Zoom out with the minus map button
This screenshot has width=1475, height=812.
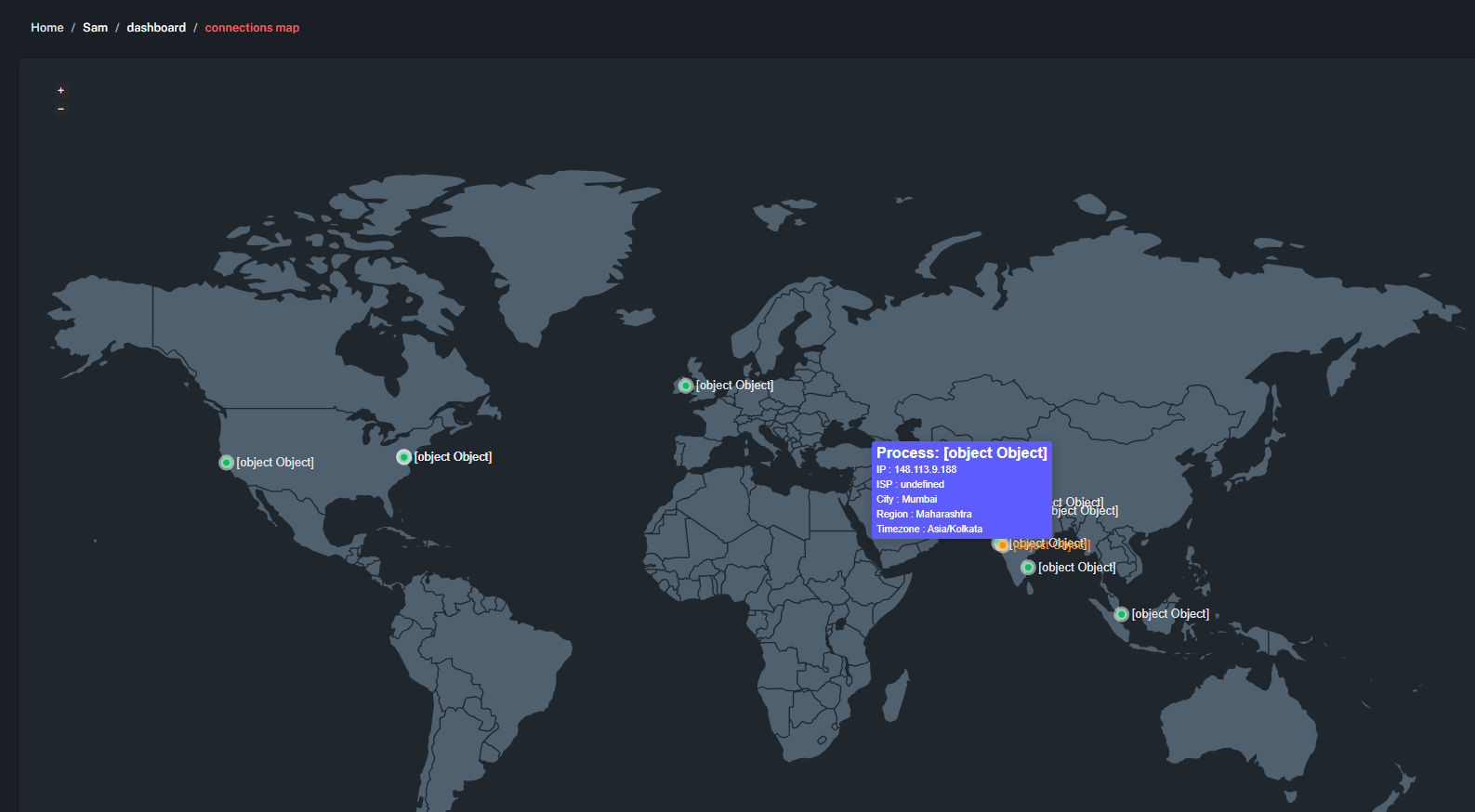(x=61, y=109)
